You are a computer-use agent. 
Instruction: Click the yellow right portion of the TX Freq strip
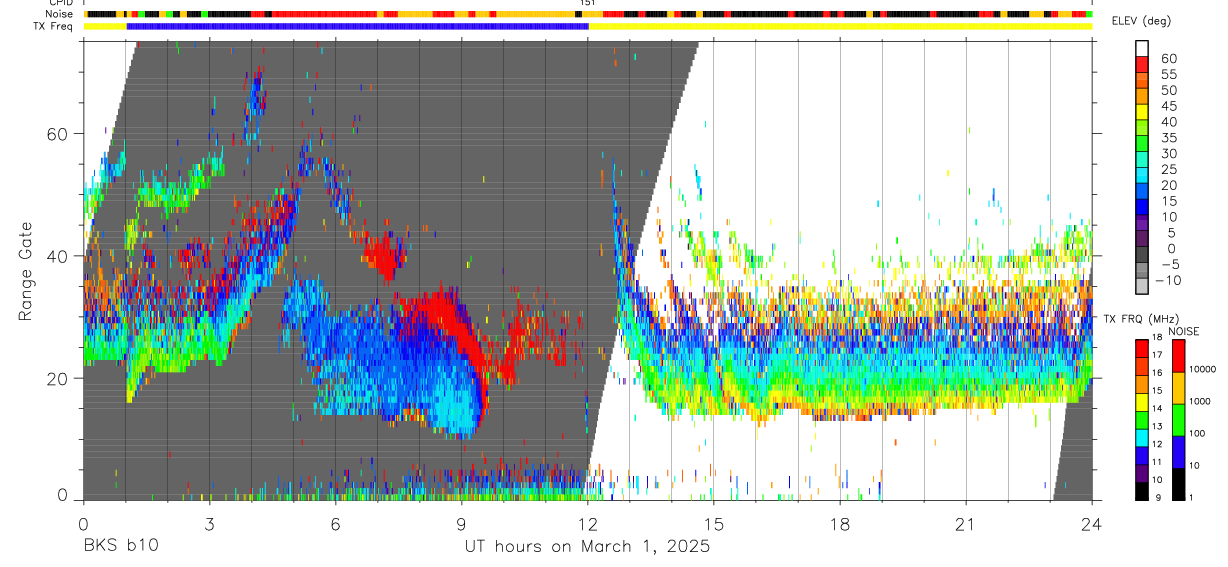click(841, 26)
